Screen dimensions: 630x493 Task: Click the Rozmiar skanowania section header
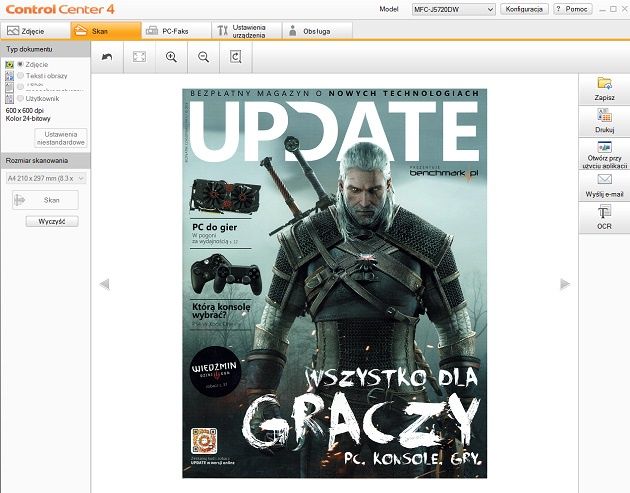(x=45, y=161)
